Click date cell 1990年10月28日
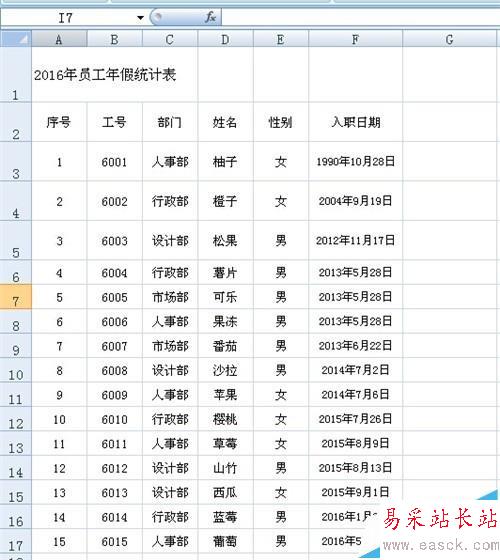500x560 pixels. [x=355, y=161]
